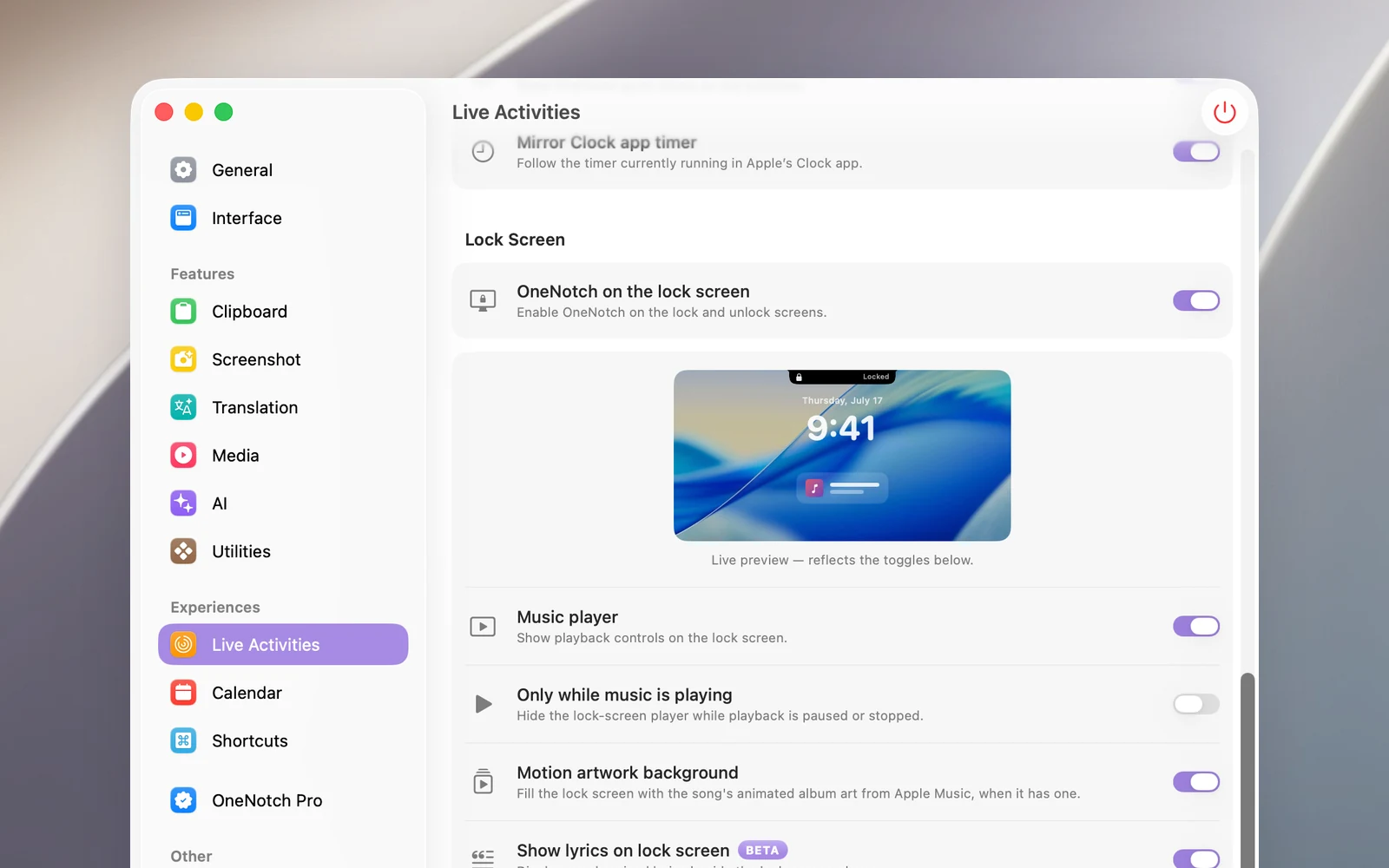Click the pink Media play icon
The image size is (1389, 868).
pyautogui.click(x=183, y=455)
